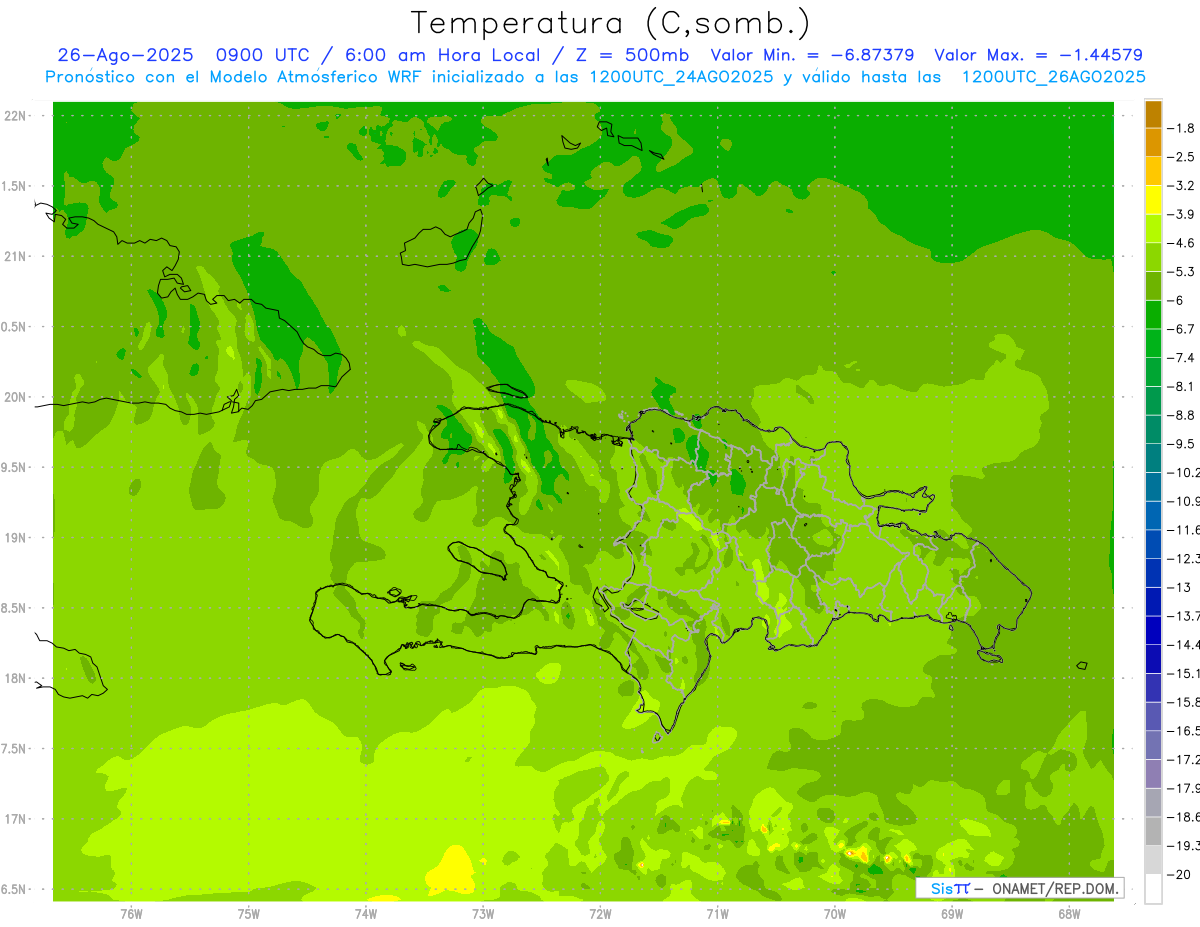Click the 76W longitude label
1200x927 pixels.
click(x=131, y=913)
